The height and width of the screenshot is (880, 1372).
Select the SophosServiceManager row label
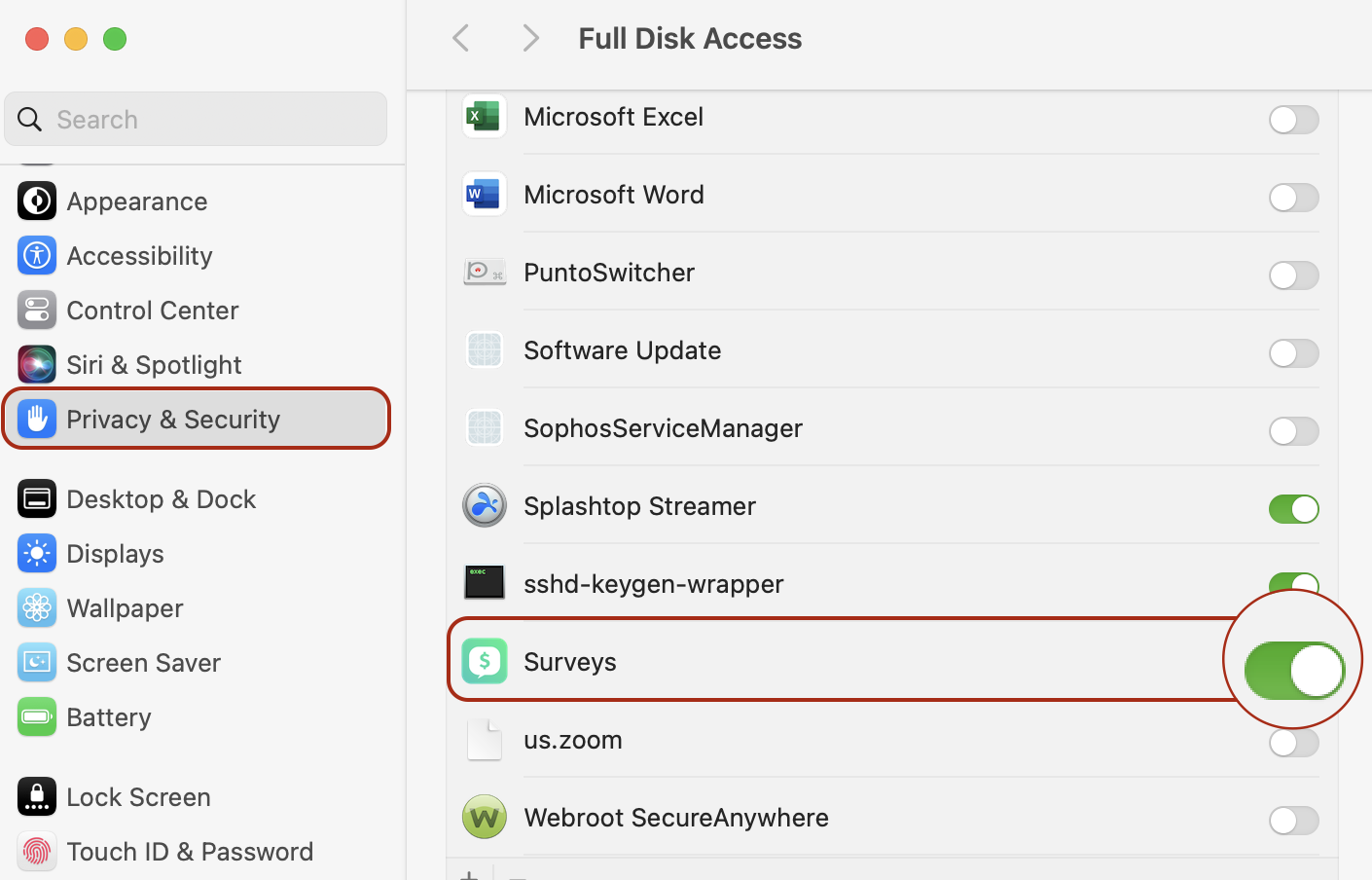tap(663, 428)
